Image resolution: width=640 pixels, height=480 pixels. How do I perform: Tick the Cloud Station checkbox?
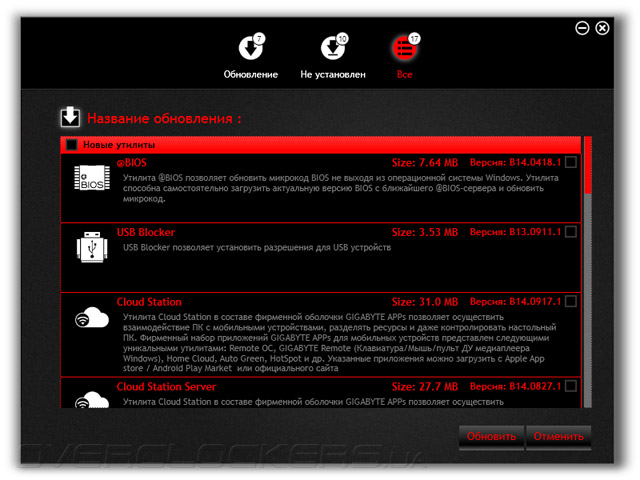click(571, 301)
